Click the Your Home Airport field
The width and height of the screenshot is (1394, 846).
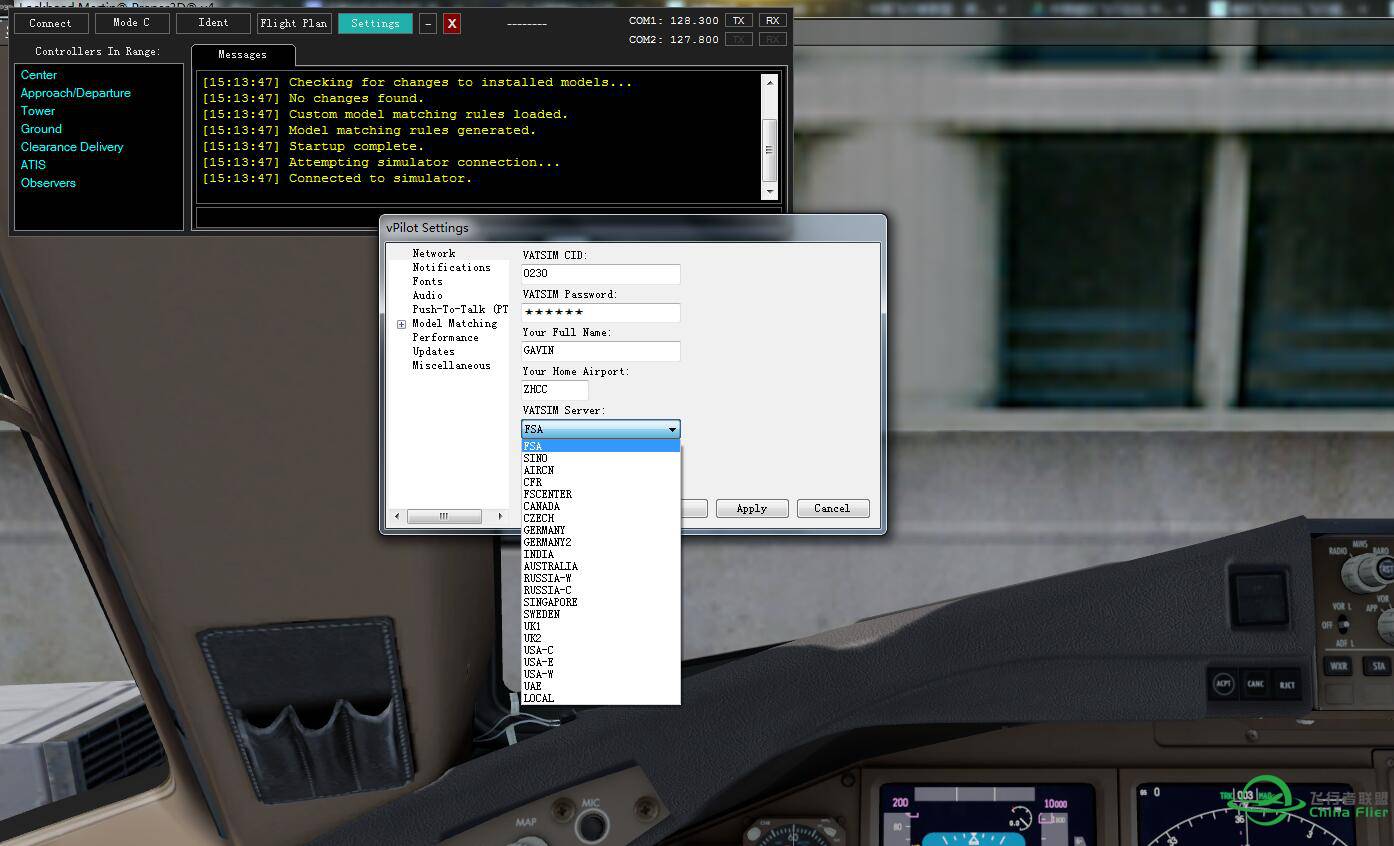pos(555,390)
